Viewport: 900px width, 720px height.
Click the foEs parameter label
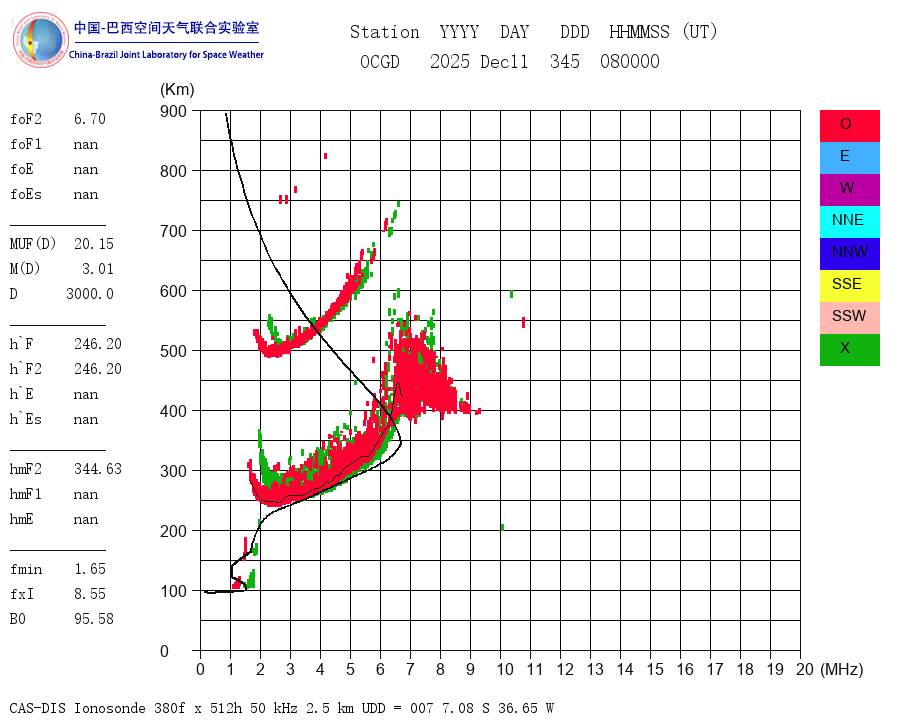26,194
